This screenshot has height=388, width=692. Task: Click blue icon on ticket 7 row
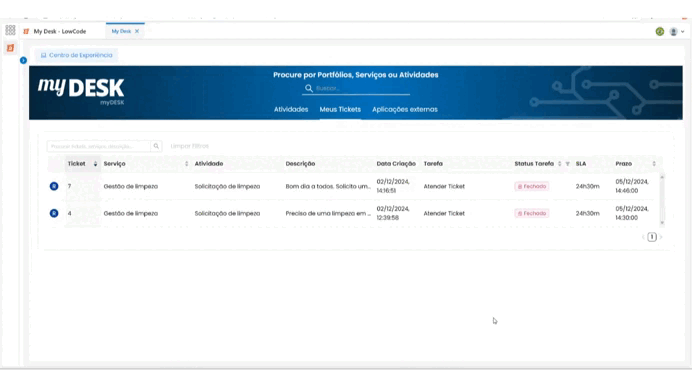(54, 186)
